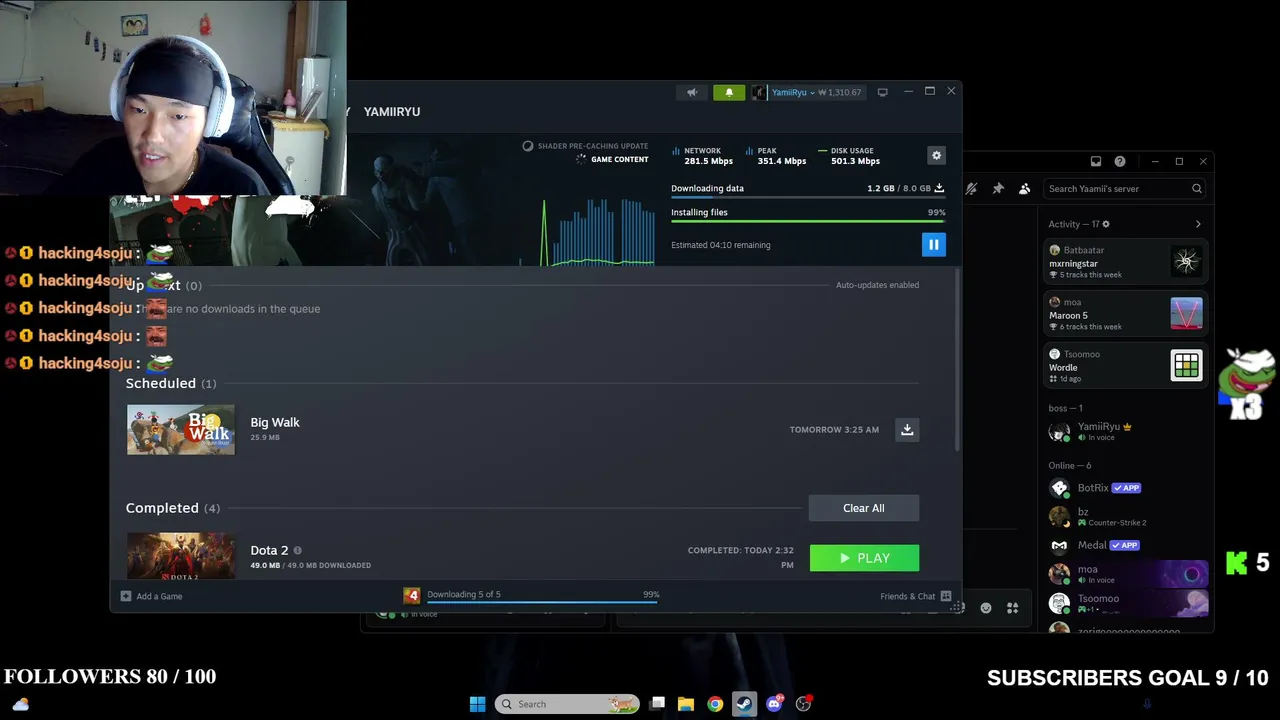This screenshot has height=720, width=1280.
Task: Open the Windows Start menu
Action: (x=477, y=704)
